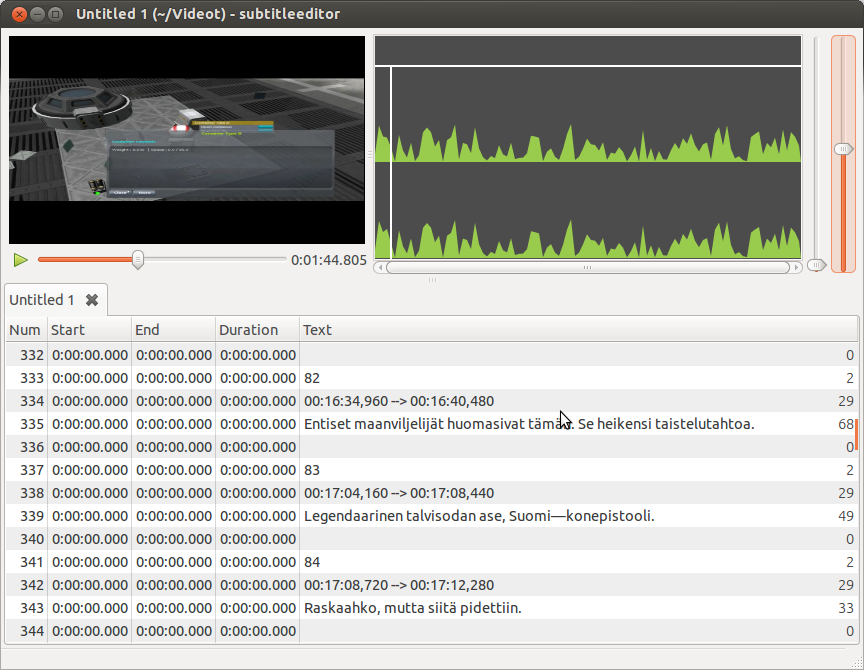Screen dimensions: 864x670
Task: Maximize the subtitleeditor window
Action: [58, 15]
